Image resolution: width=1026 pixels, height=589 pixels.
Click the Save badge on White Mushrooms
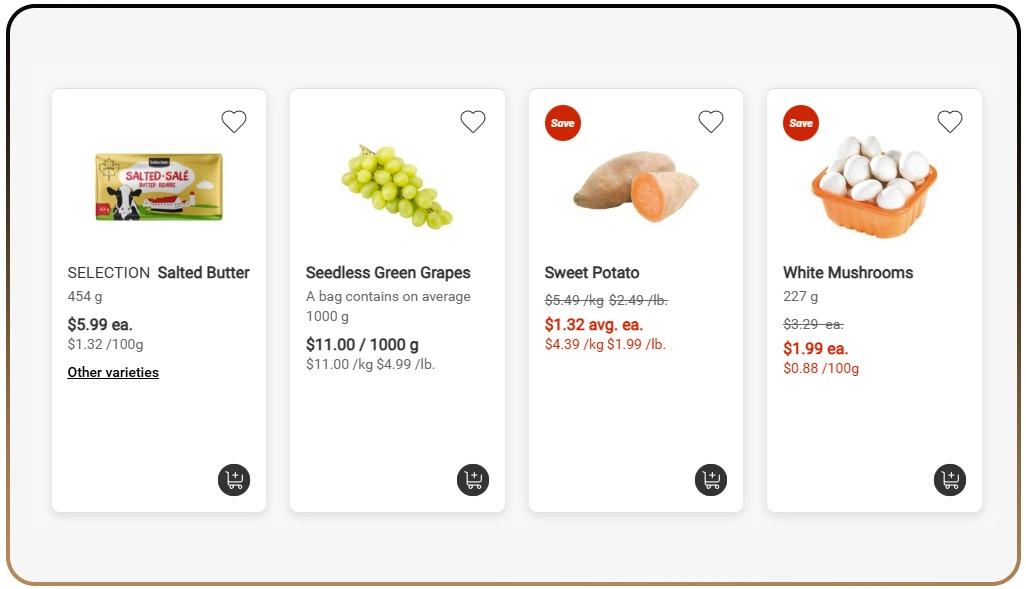click(800, 123)
